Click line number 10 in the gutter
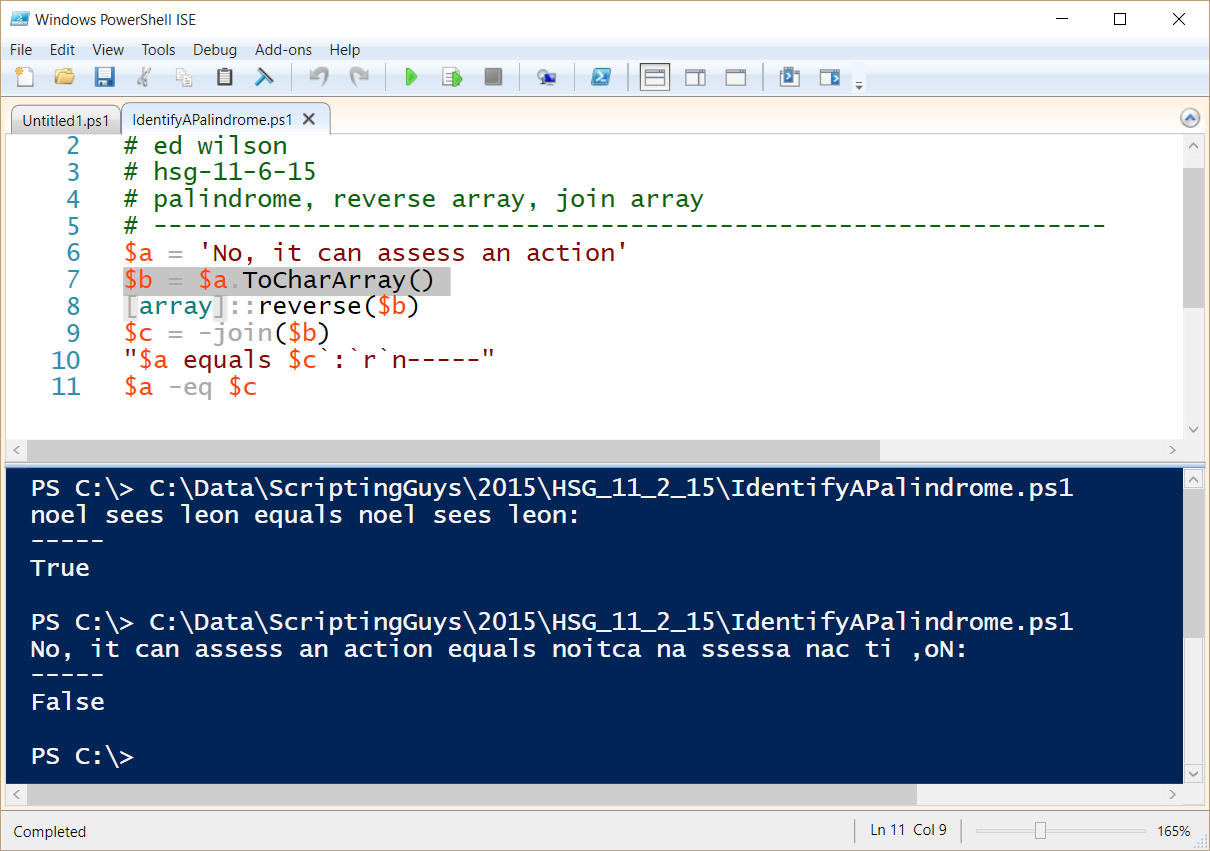Viewport: 1210px width, 851px height. point(65,360)
